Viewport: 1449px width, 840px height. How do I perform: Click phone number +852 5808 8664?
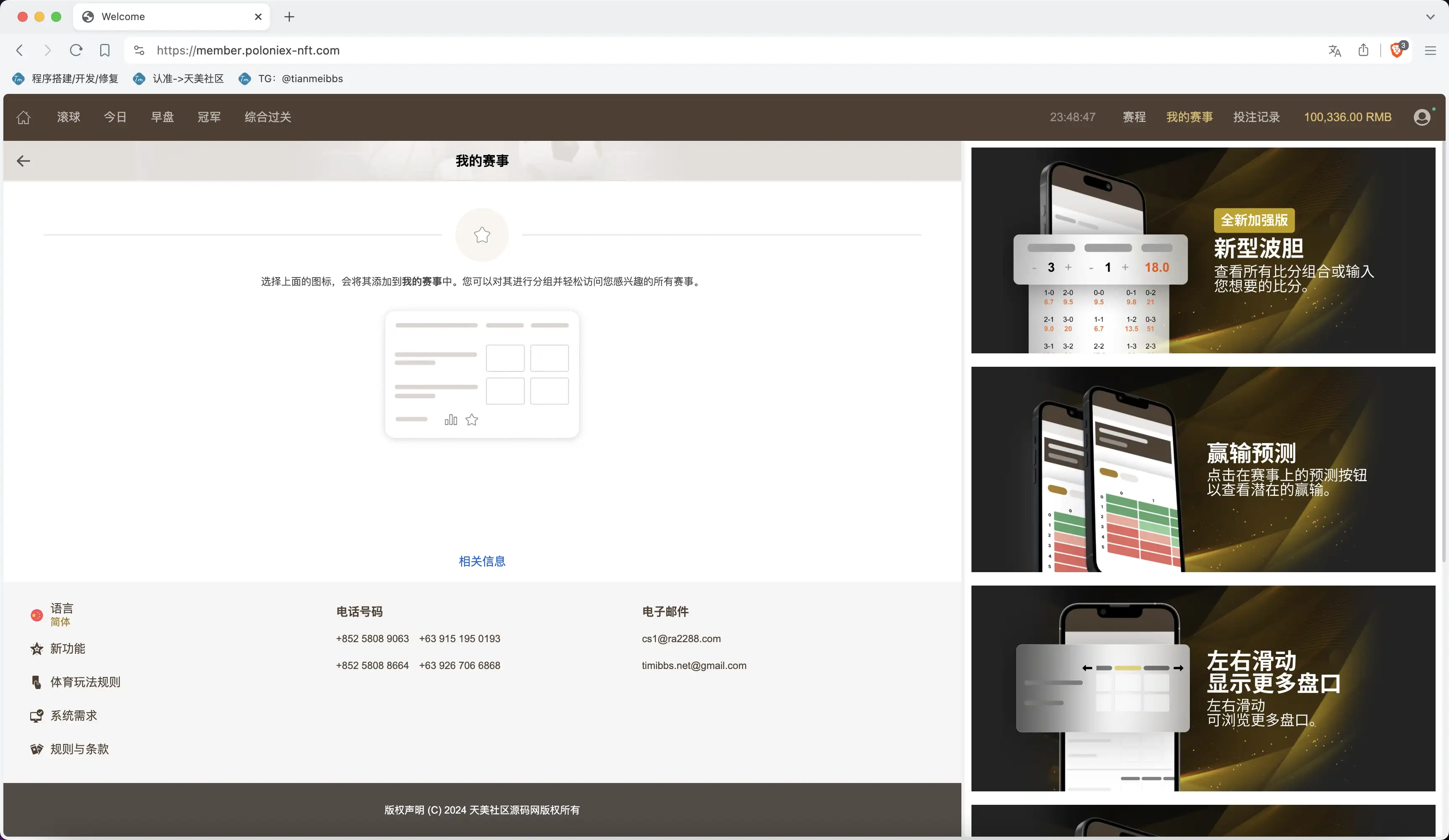coord(372,665)
